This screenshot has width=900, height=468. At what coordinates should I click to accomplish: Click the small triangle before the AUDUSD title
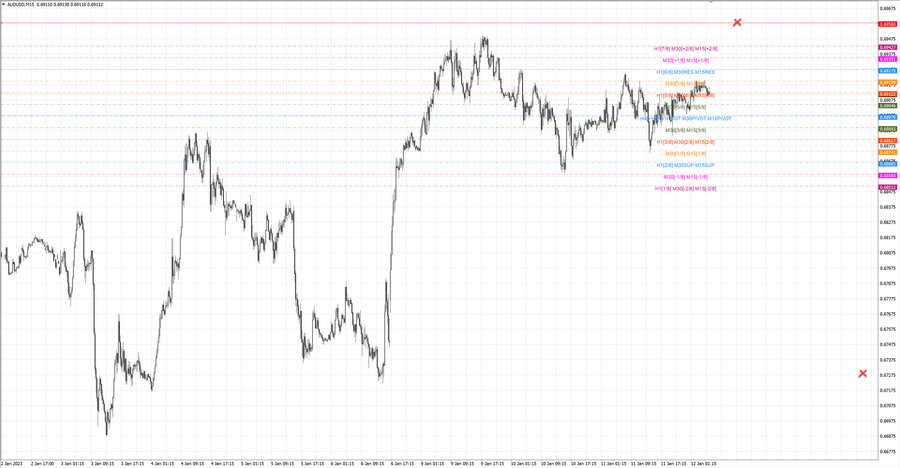3,4
